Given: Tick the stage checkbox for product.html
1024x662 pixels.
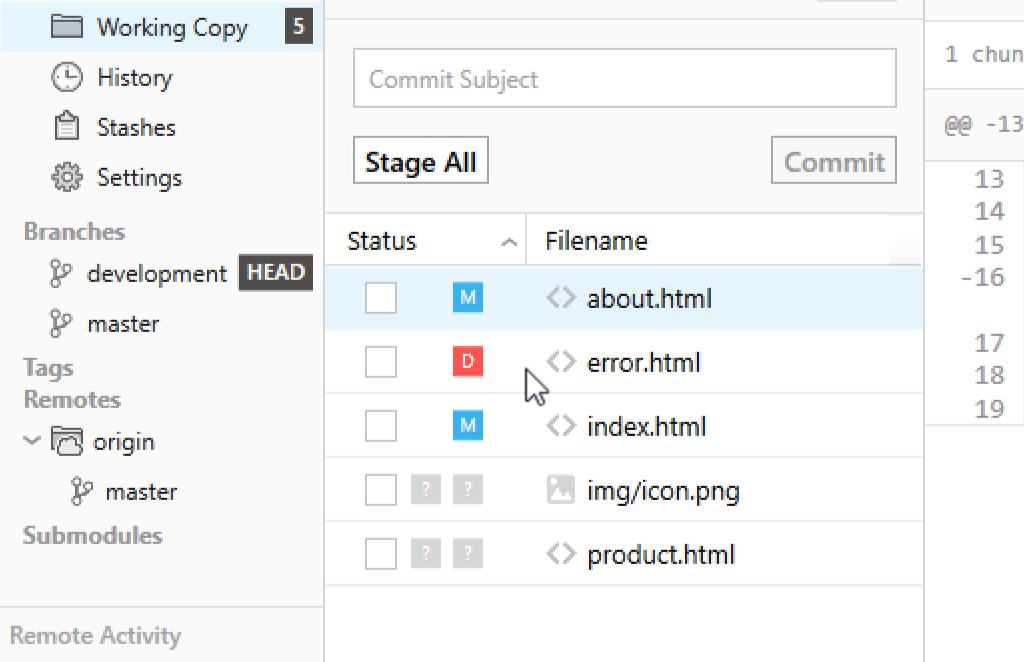Looking at the screenshot, I should tap(381, 554).
